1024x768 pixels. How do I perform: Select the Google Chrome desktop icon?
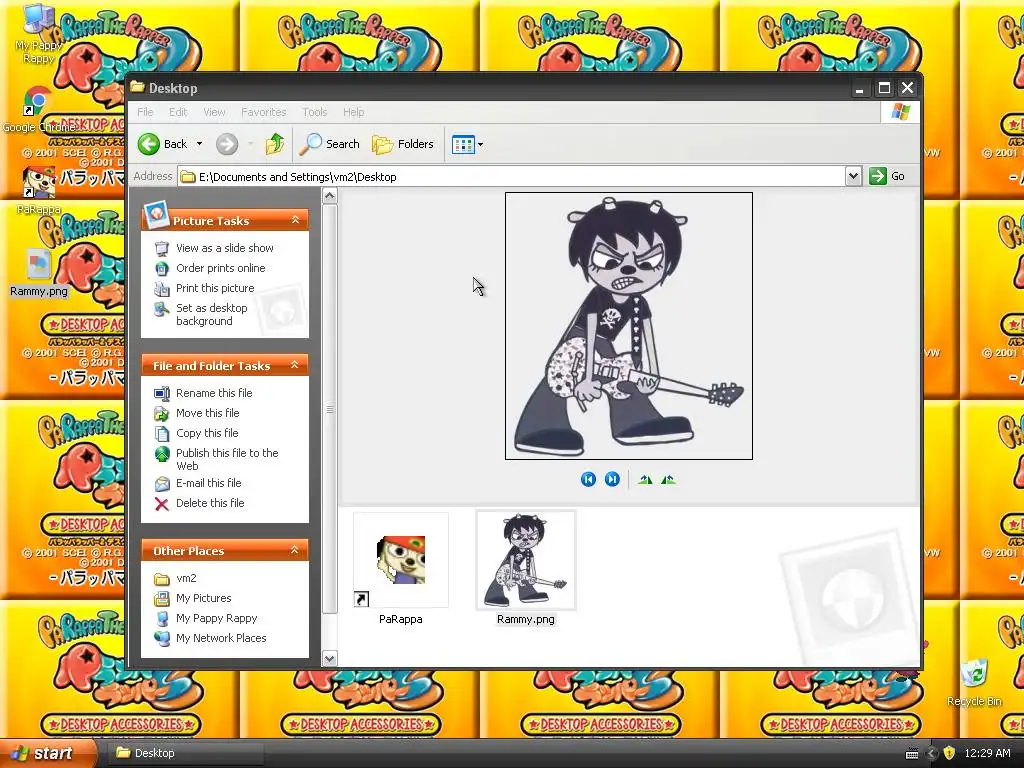(x=37, y=109)
